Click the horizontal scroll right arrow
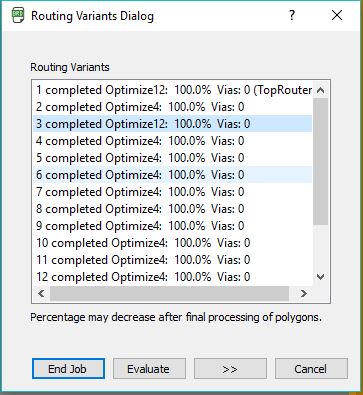363x395 pixels. click(x=304, y=293)
